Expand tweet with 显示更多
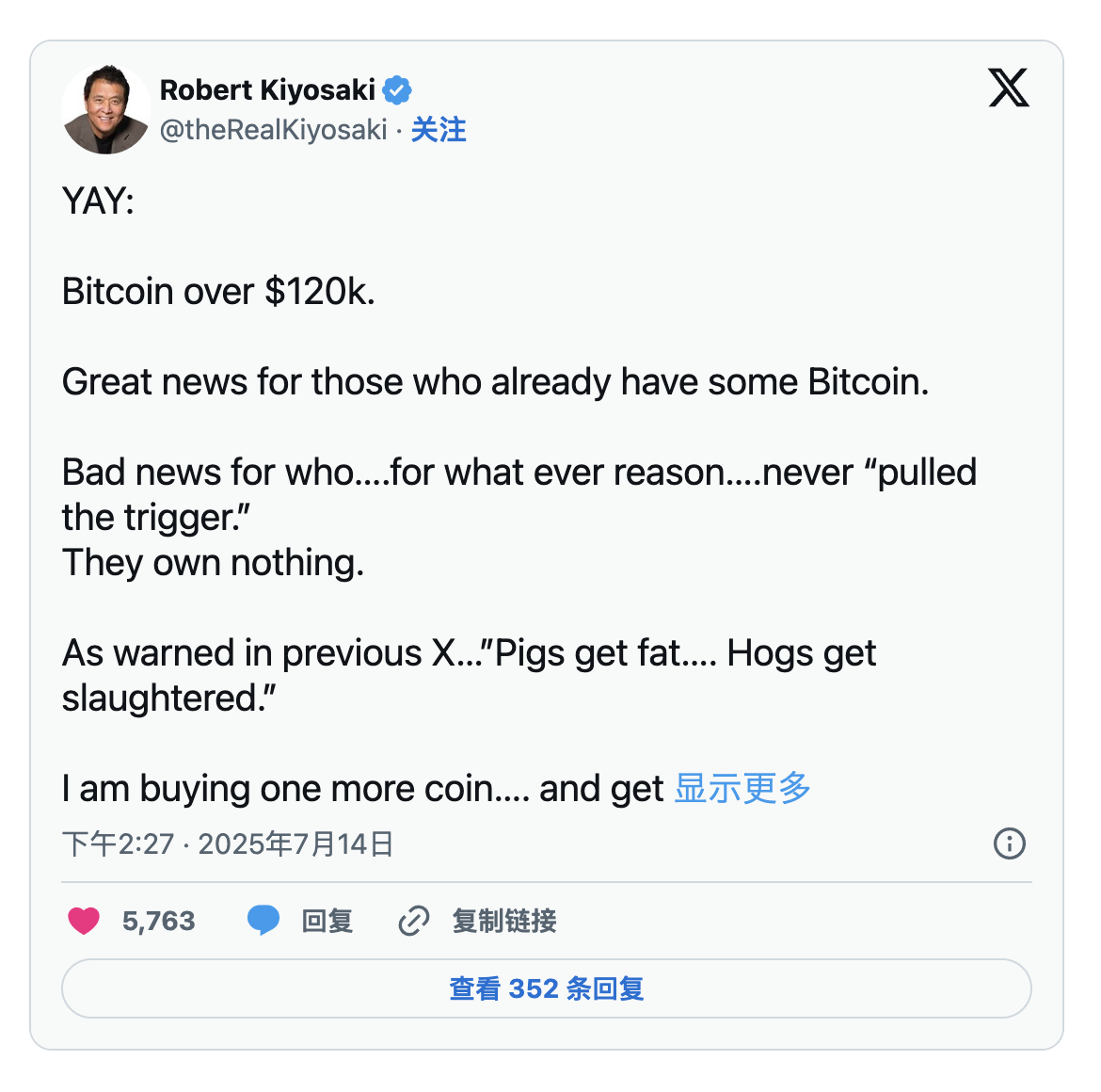This screenshot has width=1101, height=1092. (742, 789)
